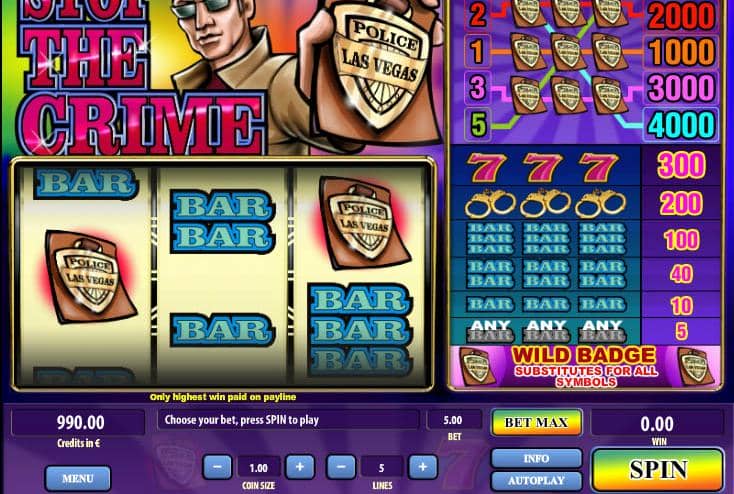This screenshot has width=734, height=494.
Task: Reduce number of lines with minus
Action: click(x=341, y=467)
